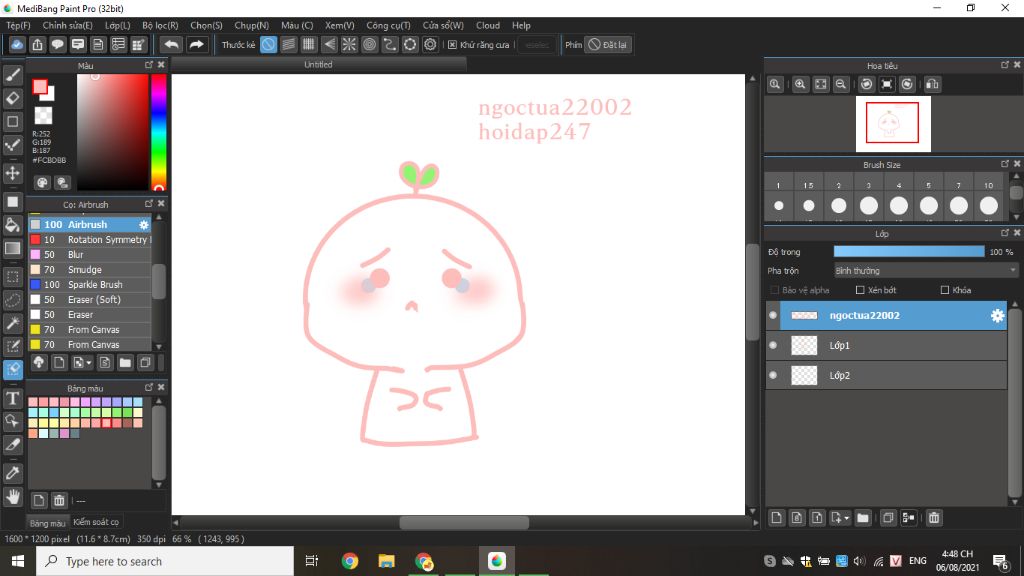Enable parallel lines snap guide
Screen dimensions: 1024x576
(x=289, y=44)
